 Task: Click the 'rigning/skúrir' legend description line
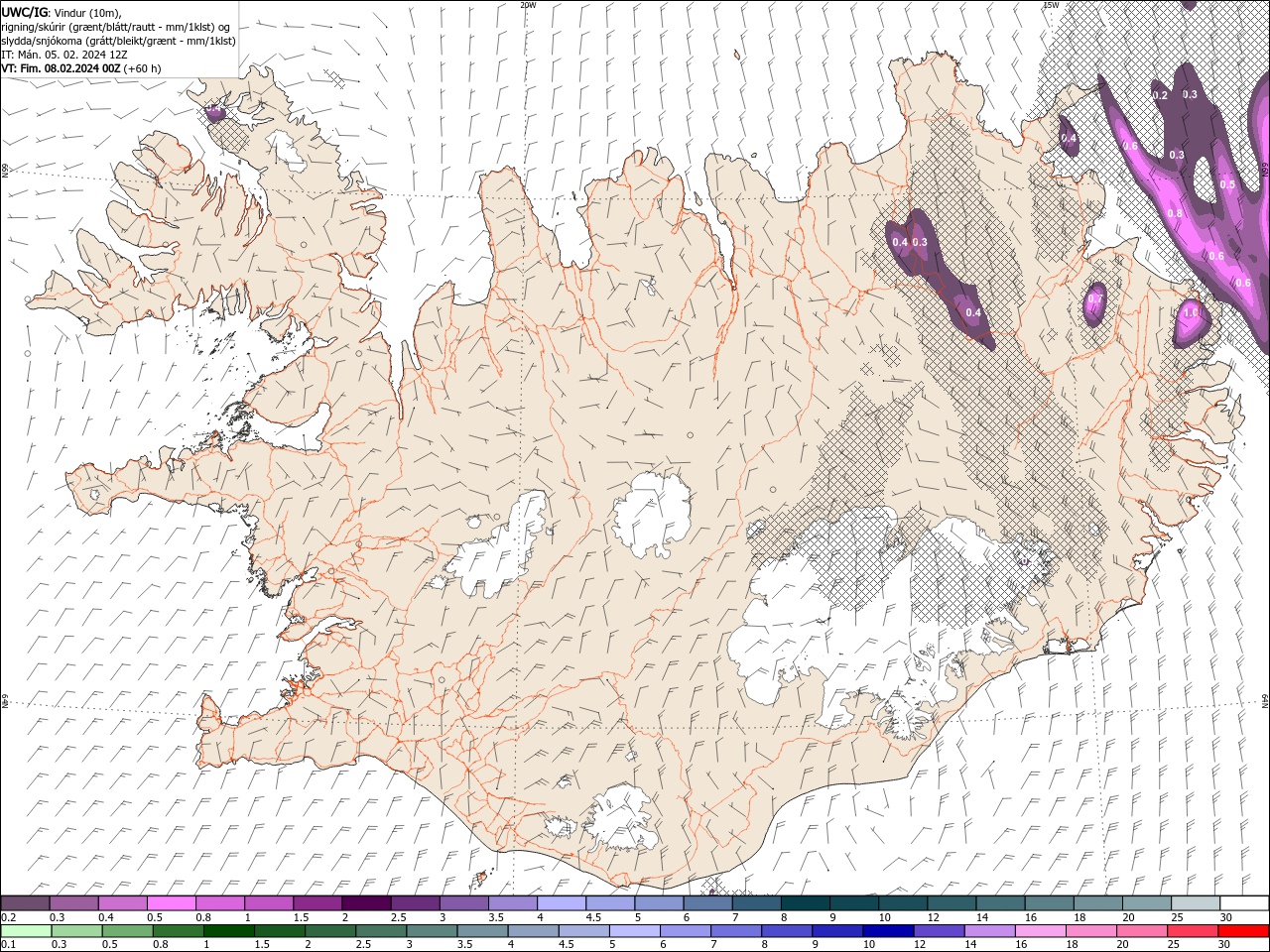click(x=116, y=27)
